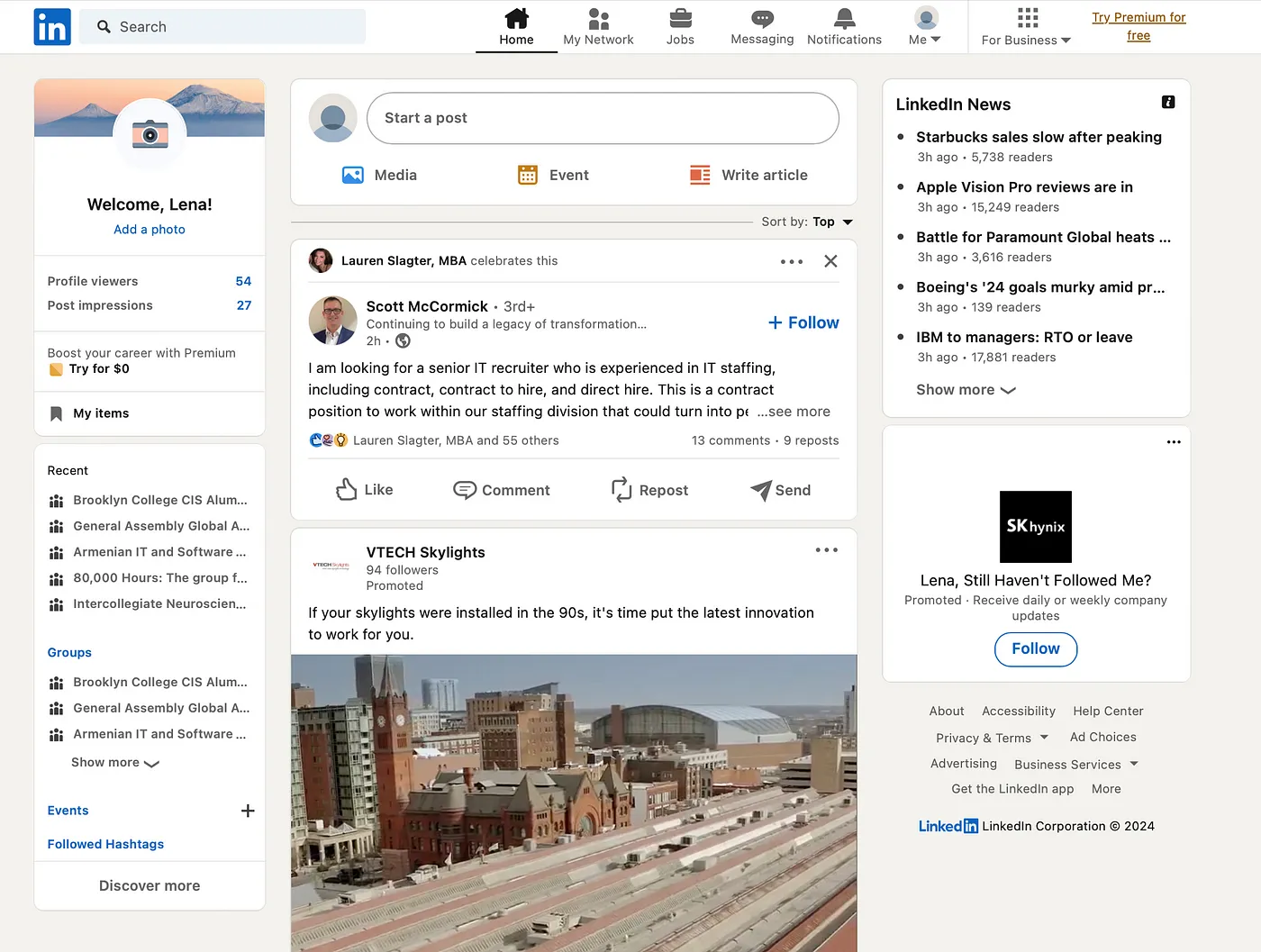Screen dimensions: 1261x952
Task: Expand Business Services dropdown
Action: (1076, 765)
